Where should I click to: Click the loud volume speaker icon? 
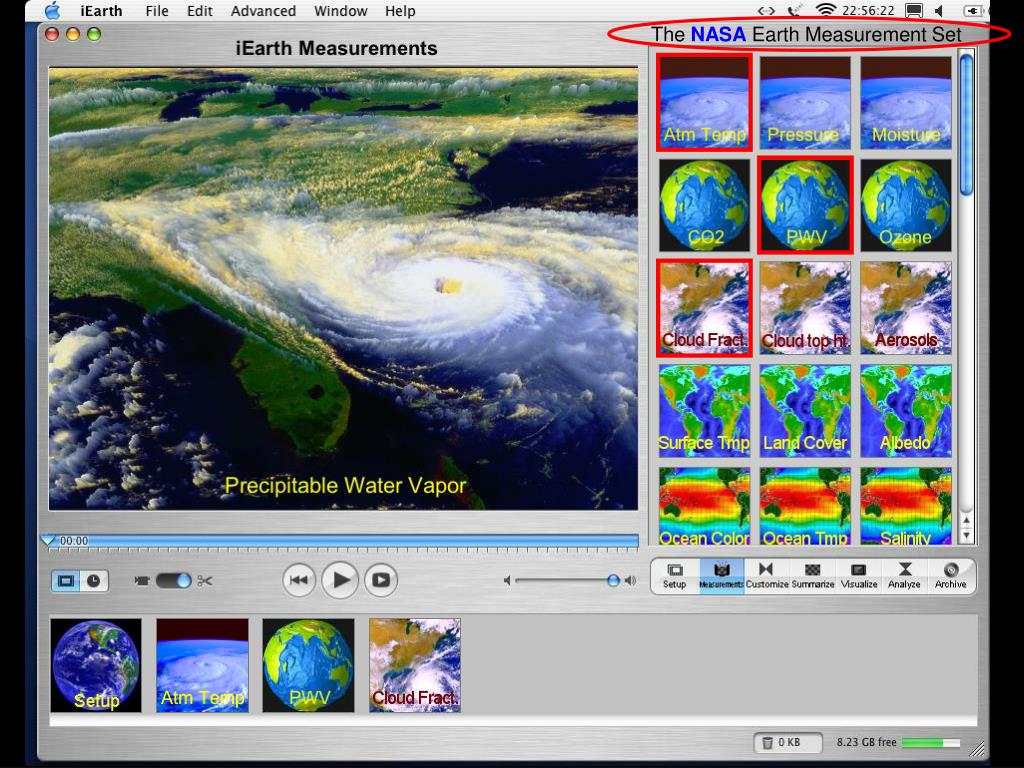630,580
